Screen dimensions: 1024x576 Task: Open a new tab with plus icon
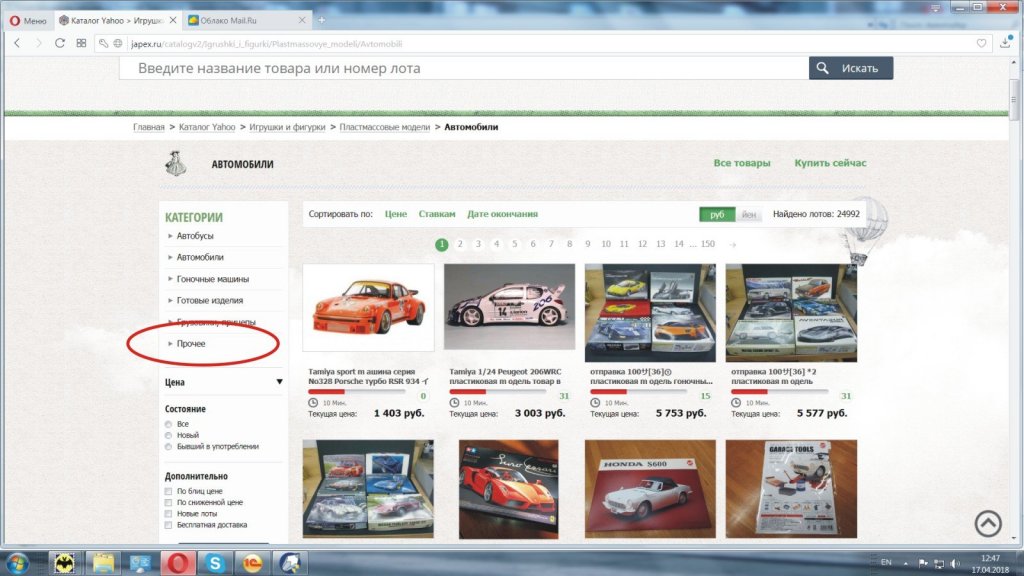(322, 19)
